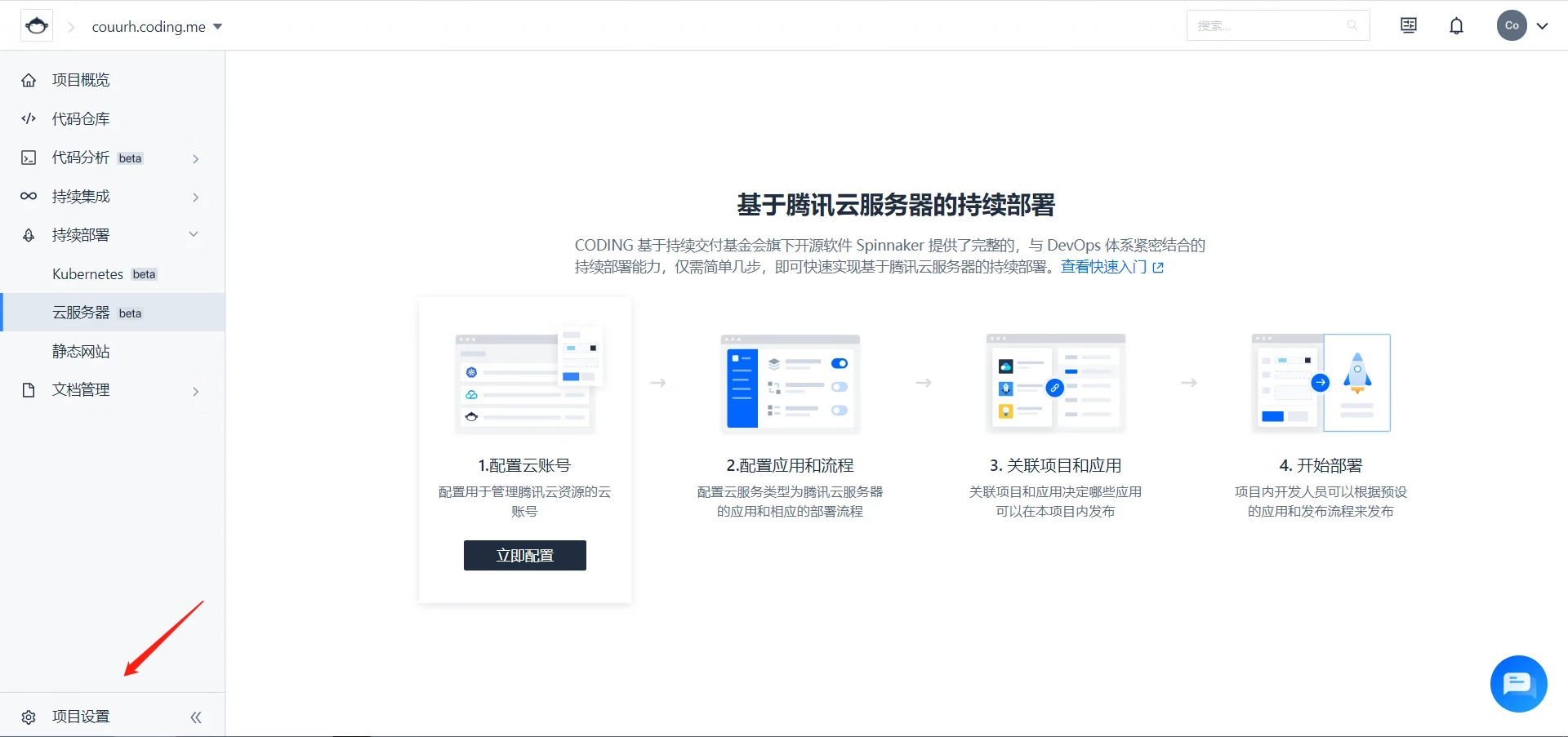Click the 配置应用和流程 step illustration

[x=791, y=383]
